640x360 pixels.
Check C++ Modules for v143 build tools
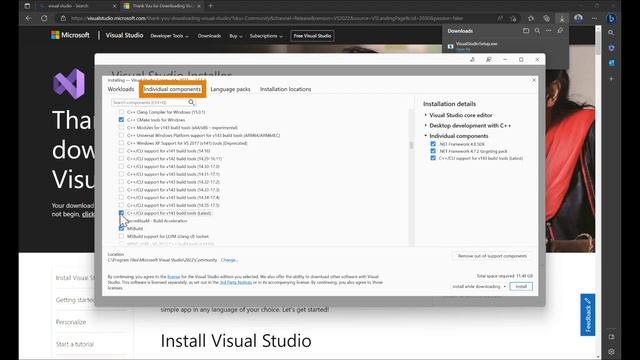point(121,127)
